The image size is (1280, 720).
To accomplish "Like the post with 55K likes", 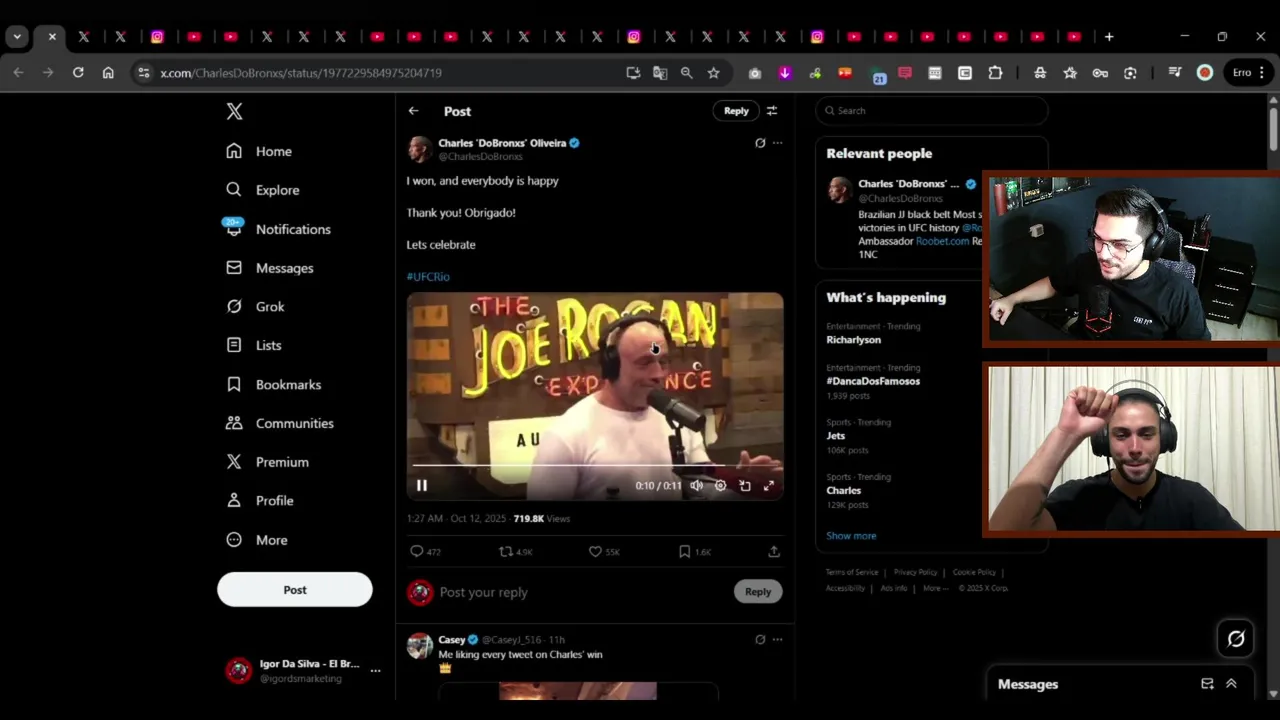I will coord(604,551).
